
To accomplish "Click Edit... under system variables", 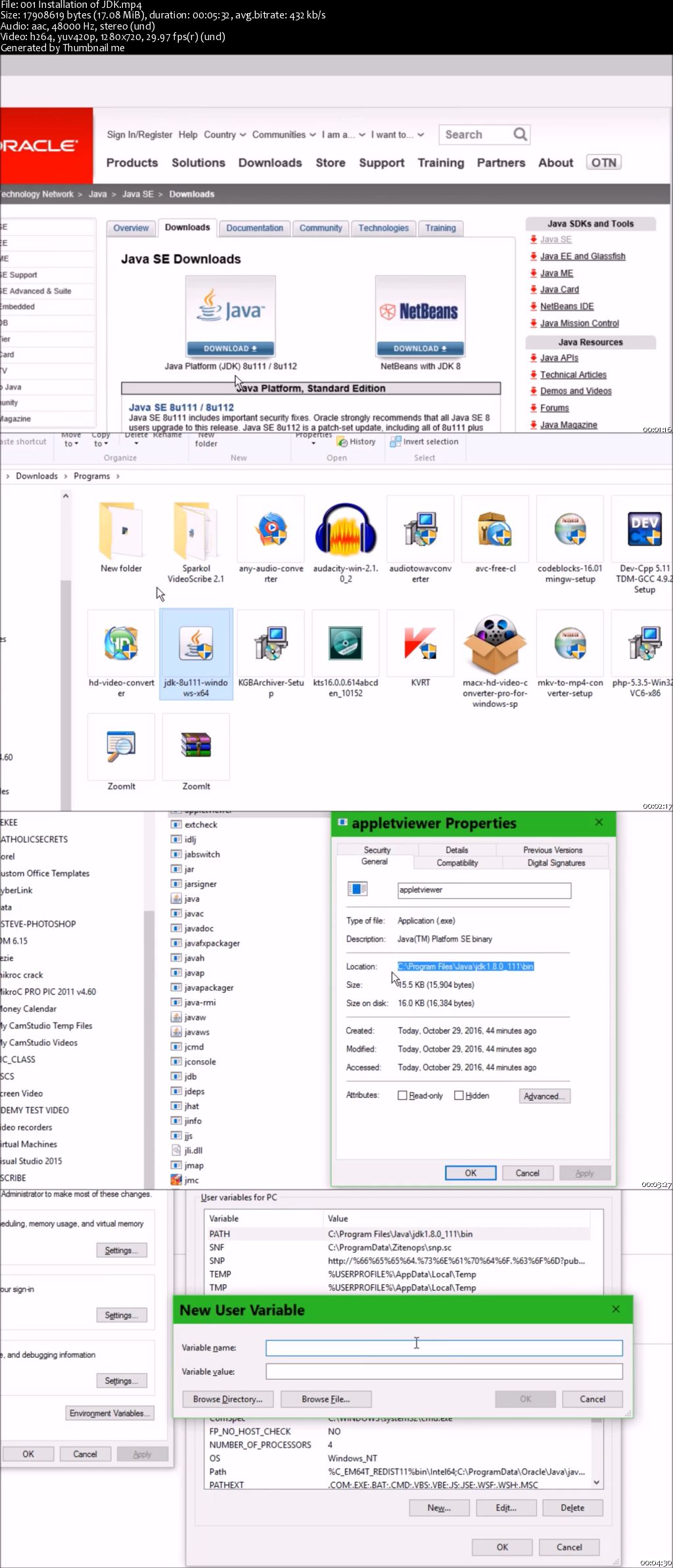I will click(x=506, y=1508).
